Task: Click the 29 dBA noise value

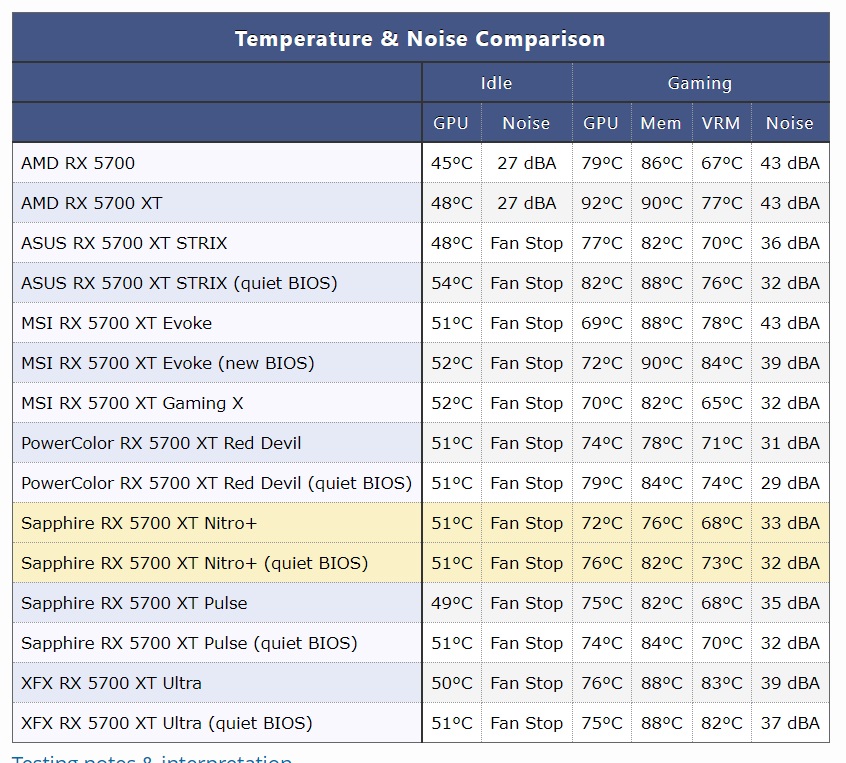Action: coord(790,483)
